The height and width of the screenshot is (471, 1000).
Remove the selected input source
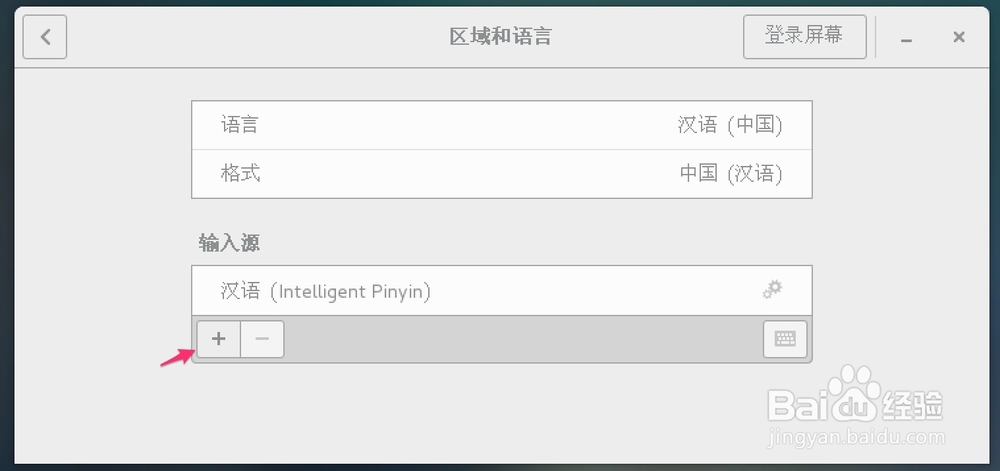pos(262,339)
